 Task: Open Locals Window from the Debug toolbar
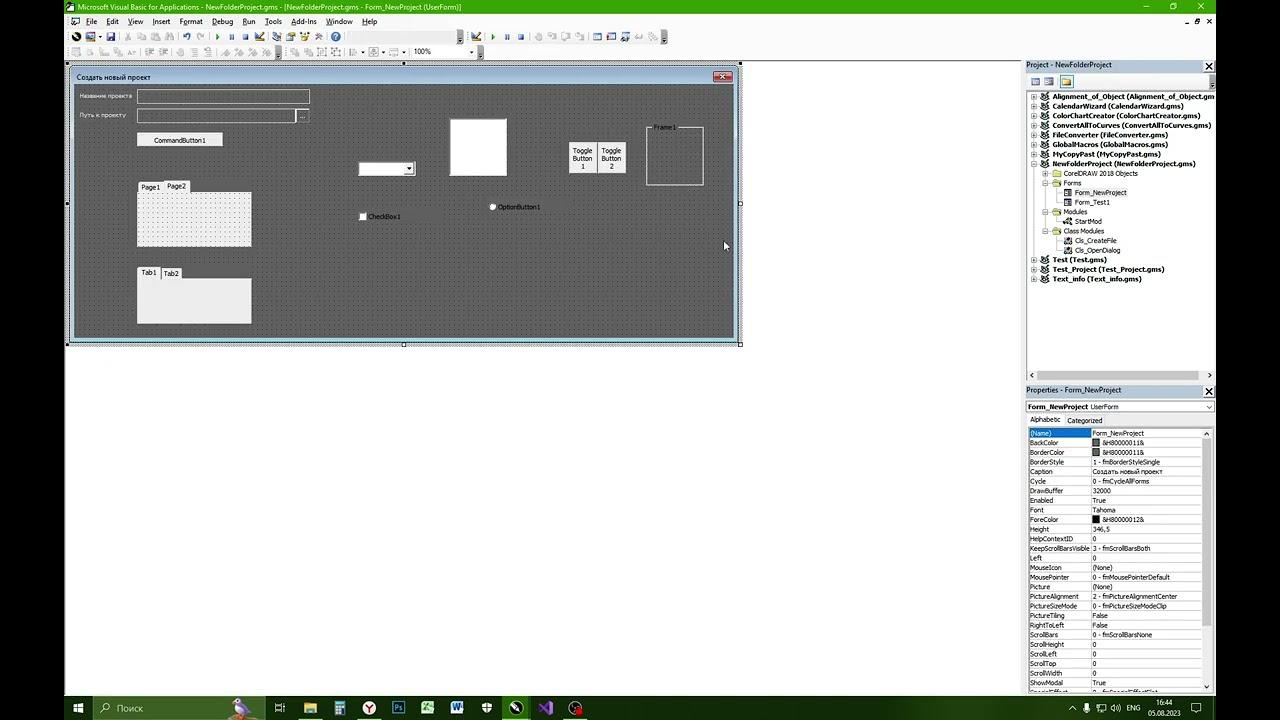click(597, 37)
